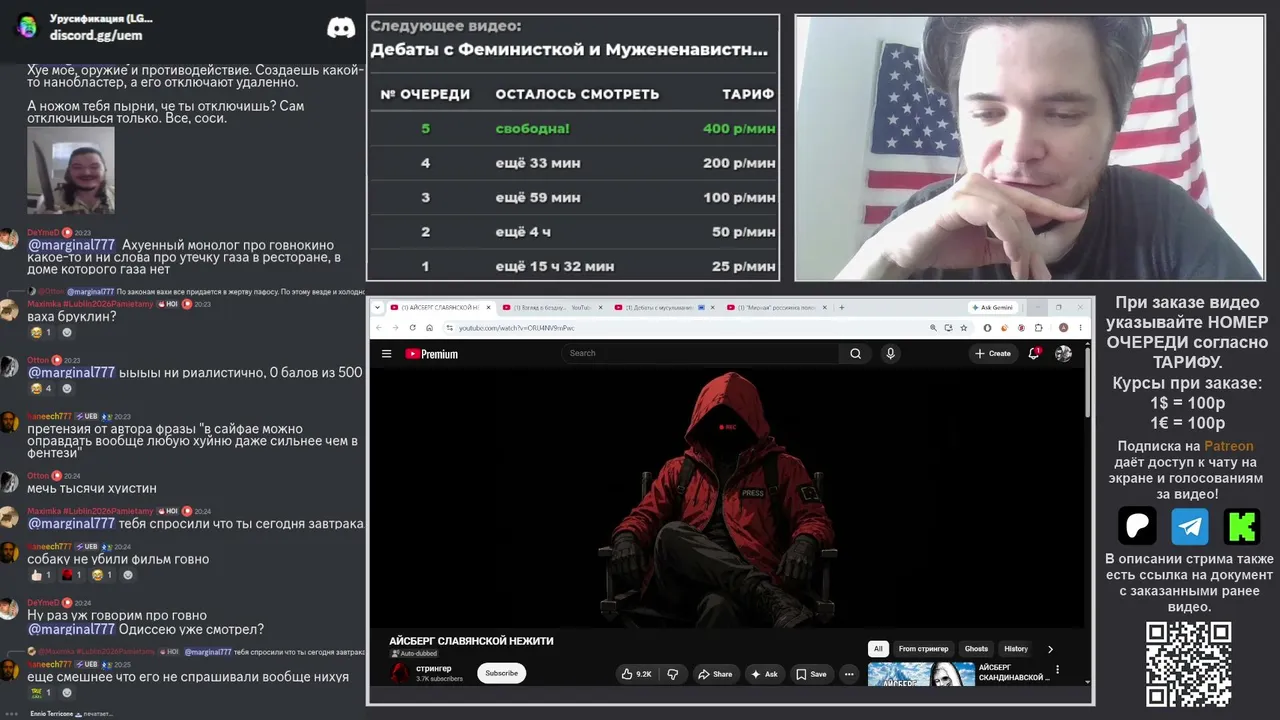Open more actions for the video

(849, 674)
